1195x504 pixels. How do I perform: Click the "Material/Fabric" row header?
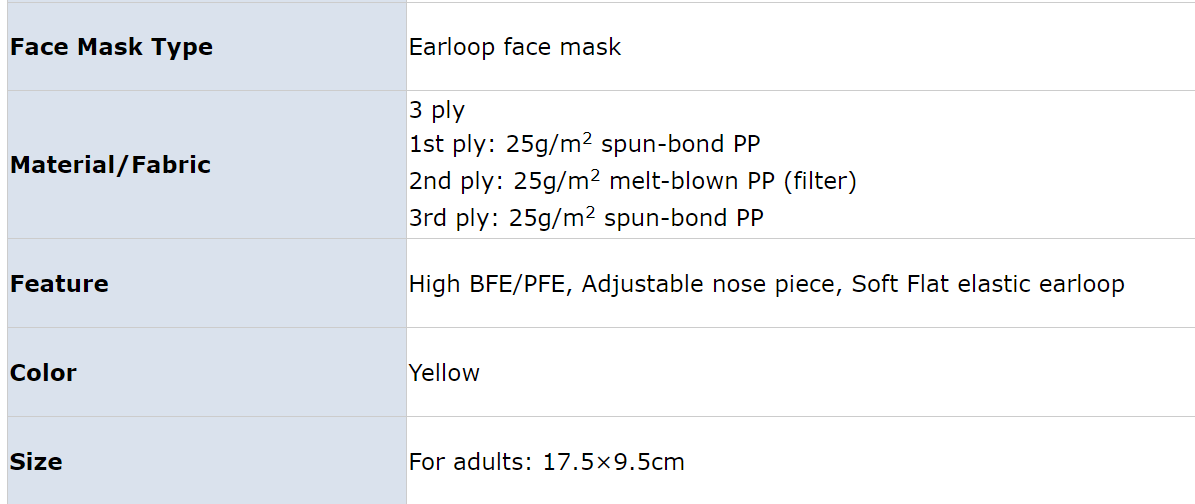coord(110,165)
